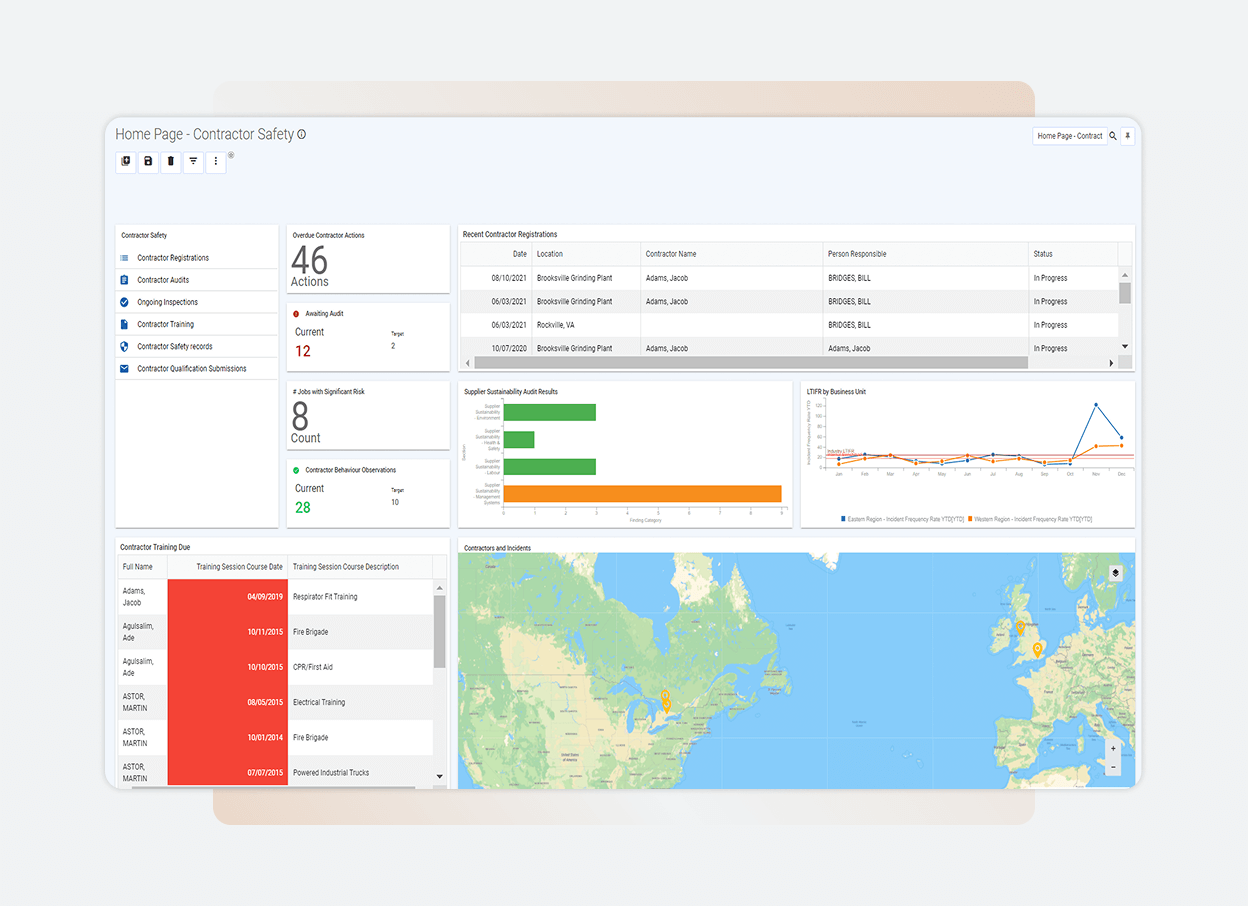Open the dashboard filter options
The image size is (1248, 906).
tap(192, 162)
